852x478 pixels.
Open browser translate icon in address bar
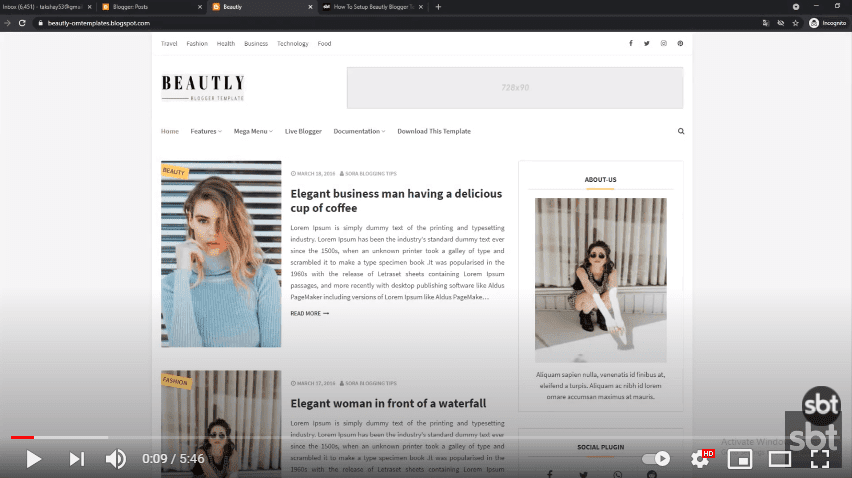tap(766, 23)
